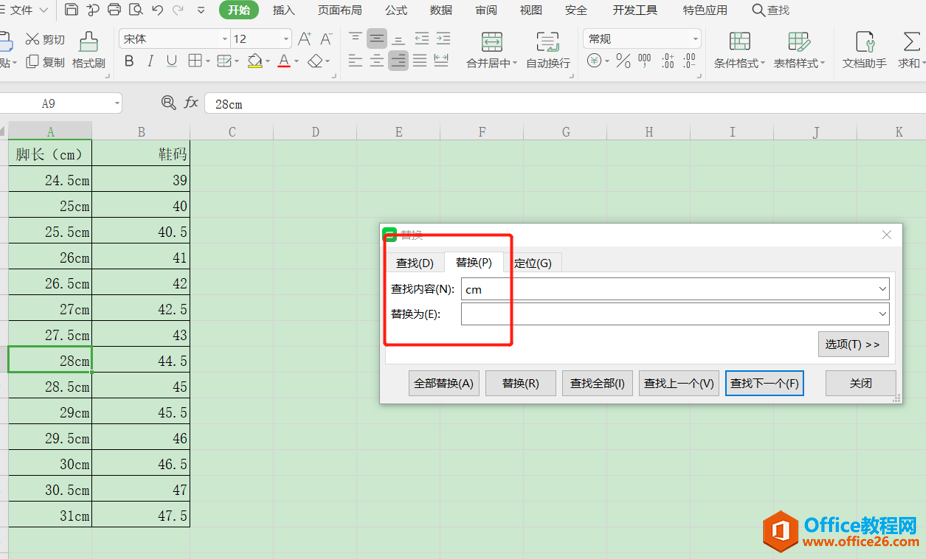Undo the last action

point(157,9)
